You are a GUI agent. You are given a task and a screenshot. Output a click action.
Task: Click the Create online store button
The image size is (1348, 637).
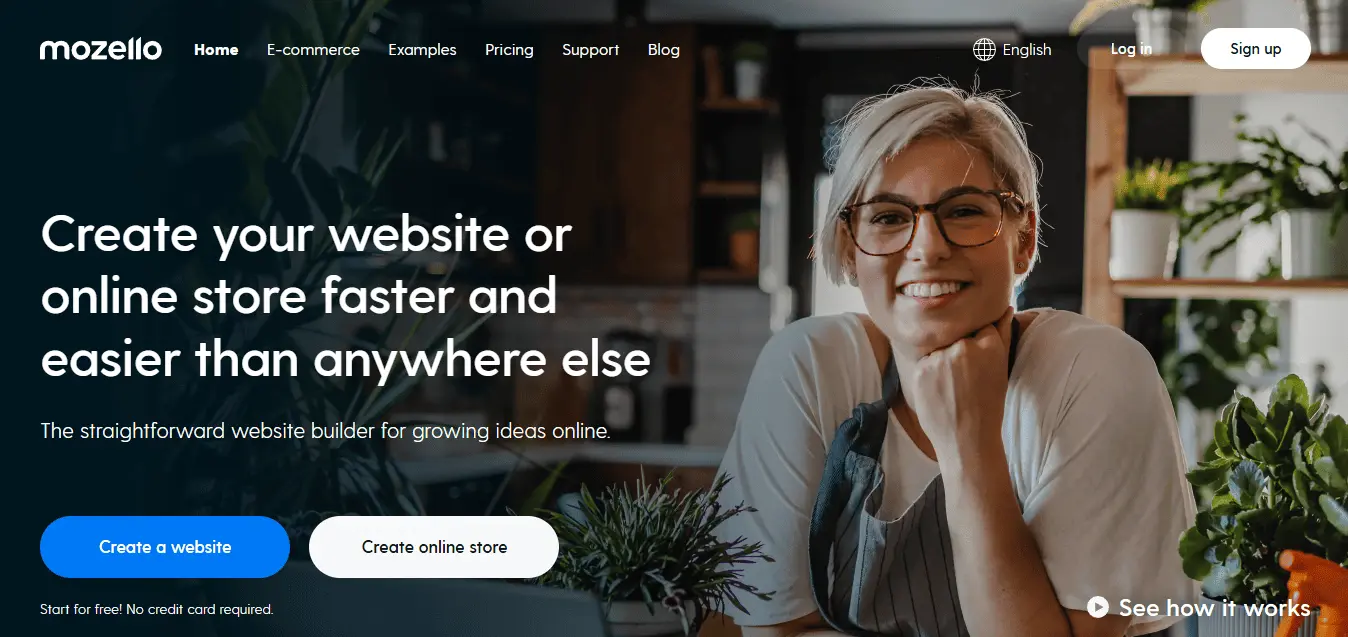(434, 547)
